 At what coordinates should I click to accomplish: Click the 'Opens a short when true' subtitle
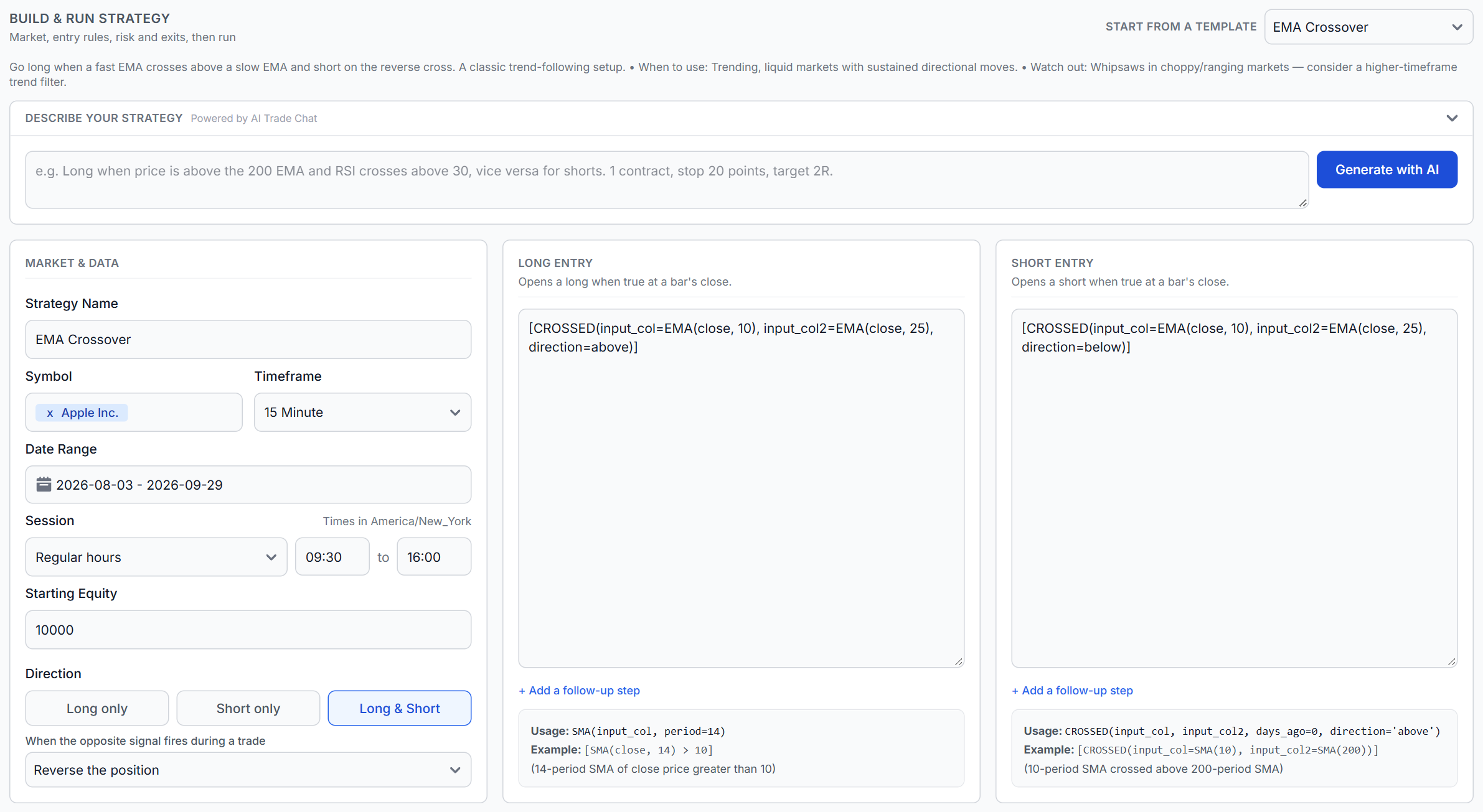point(1120,282)
